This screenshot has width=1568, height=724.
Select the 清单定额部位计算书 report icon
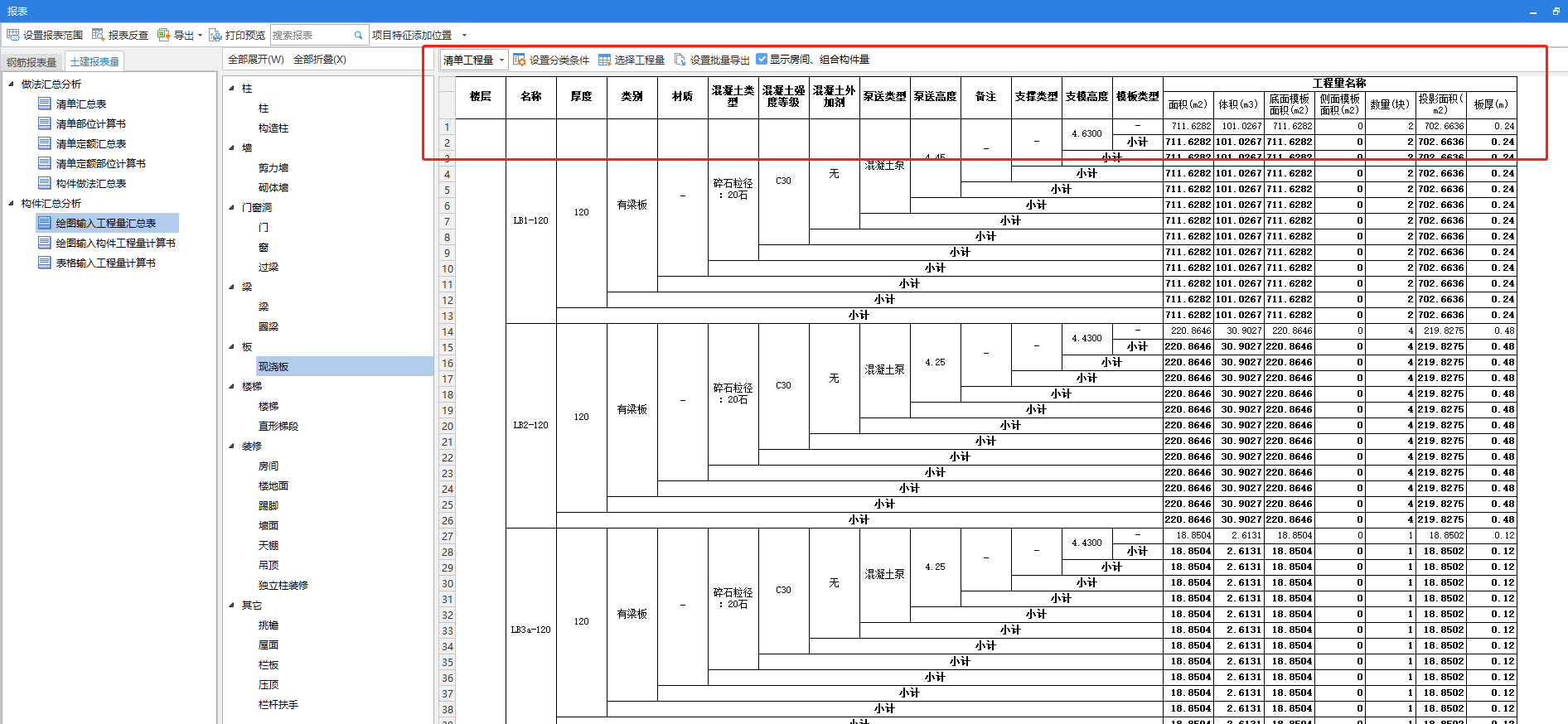pyautogui.click(x=45, y=163)
